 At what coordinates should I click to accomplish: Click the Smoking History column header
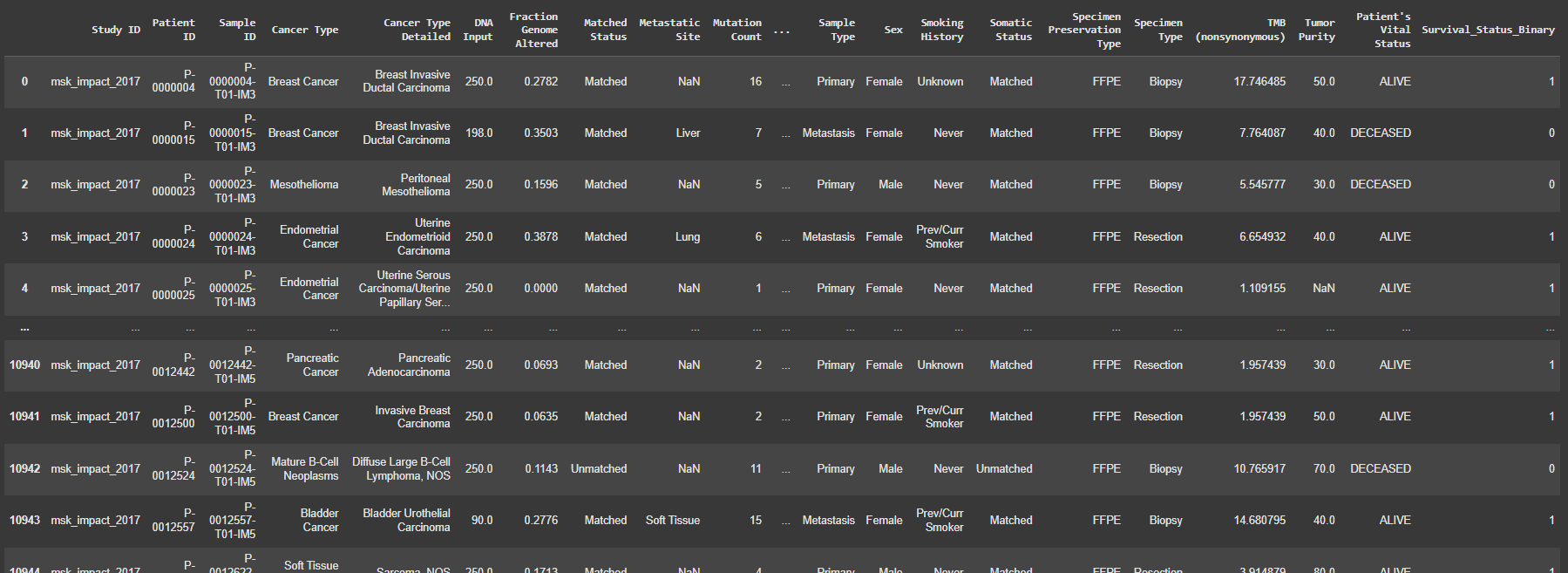coord(942,30)
